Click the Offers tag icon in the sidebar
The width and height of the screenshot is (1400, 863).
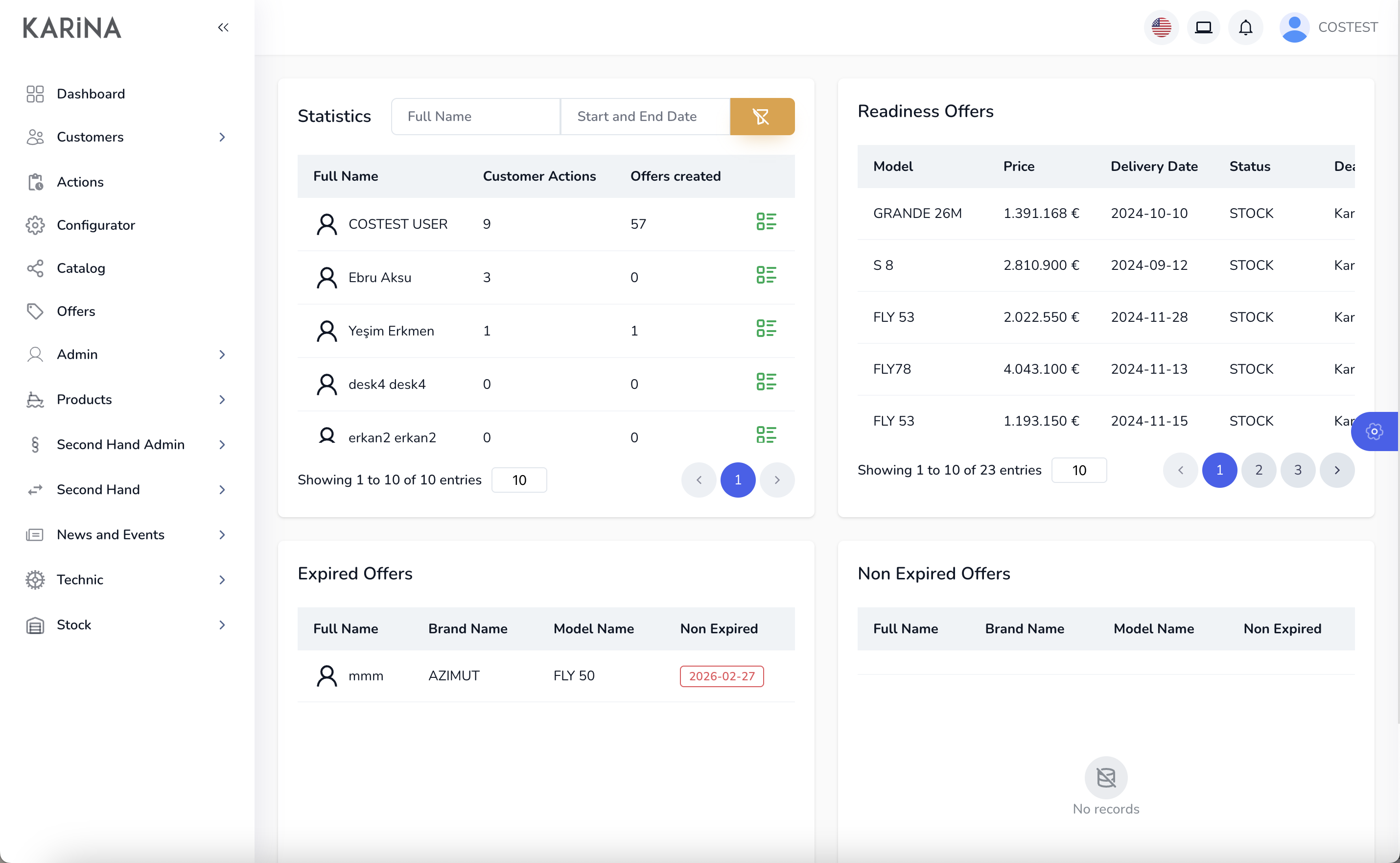35,311
